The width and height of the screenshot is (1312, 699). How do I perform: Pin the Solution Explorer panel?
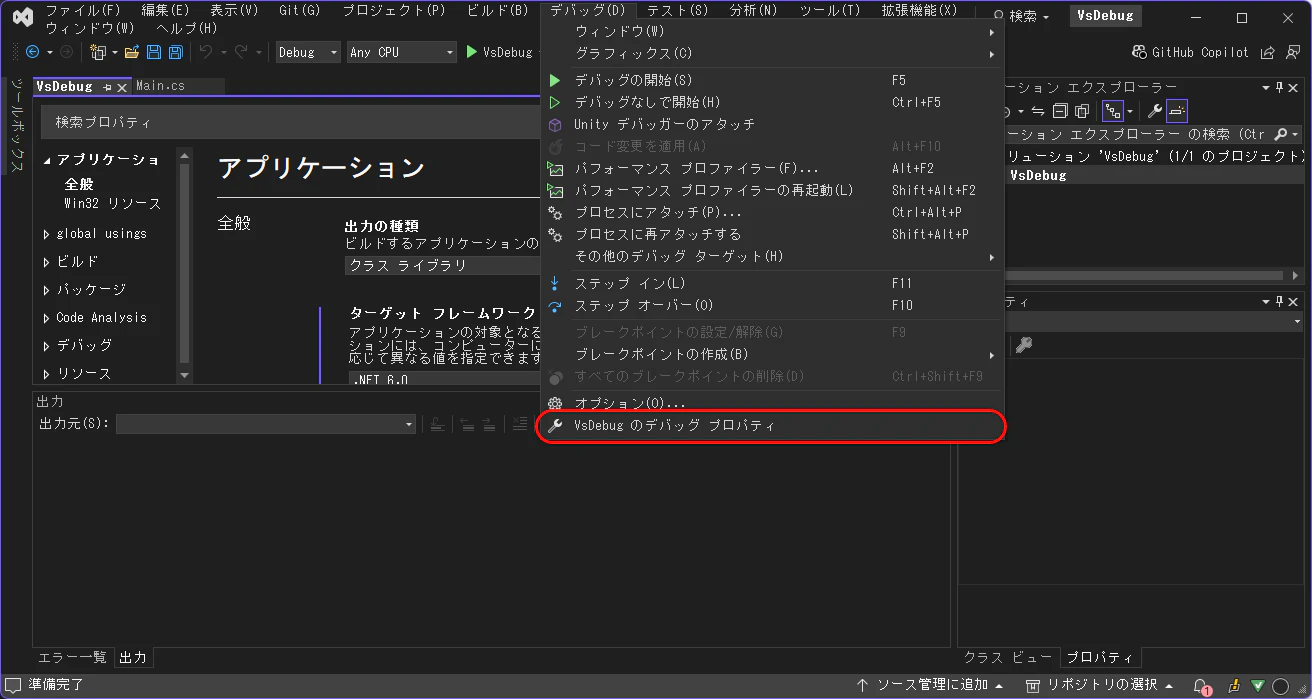point(1279,88)
